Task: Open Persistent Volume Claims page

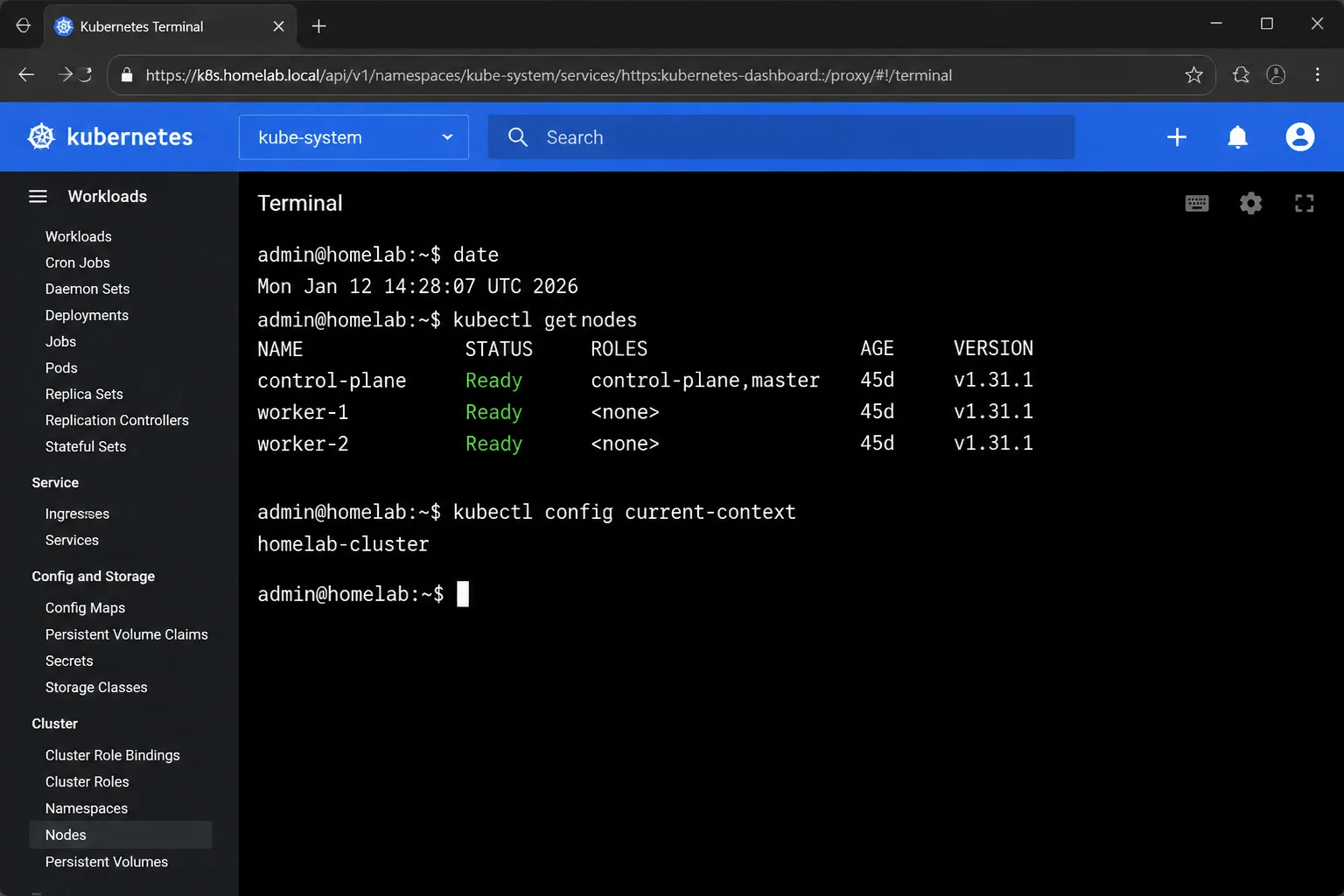Action: coord(127,634)
